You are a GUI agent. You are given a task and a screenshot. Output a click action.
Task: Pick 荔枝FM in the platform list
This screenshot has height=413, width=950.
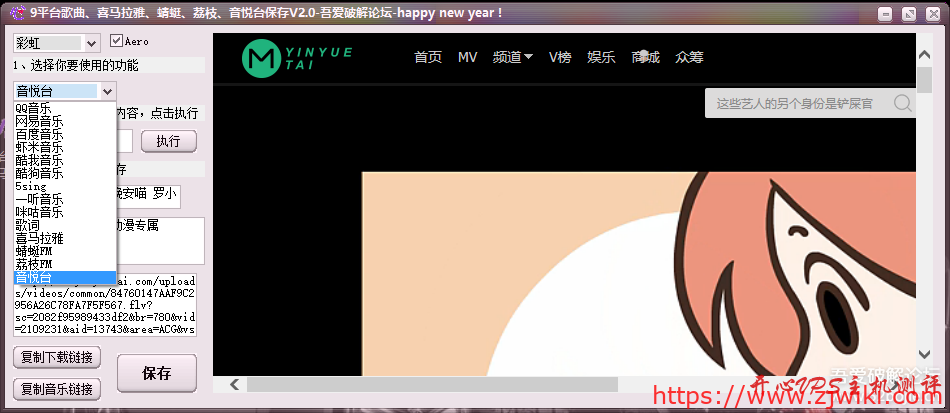[x=34, y=264]
